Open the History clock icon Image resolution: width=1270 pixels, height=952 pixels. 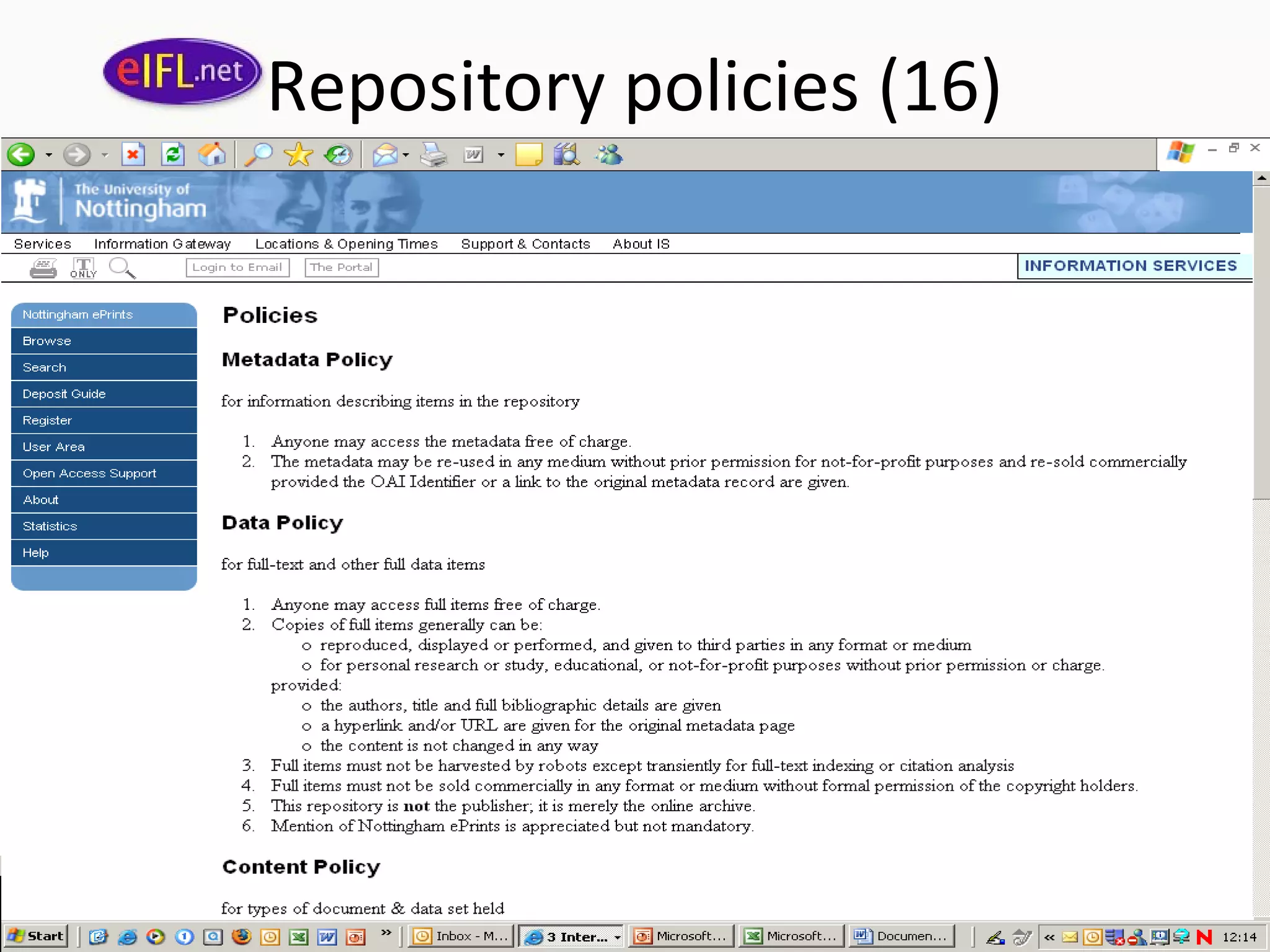click(338, 154)
